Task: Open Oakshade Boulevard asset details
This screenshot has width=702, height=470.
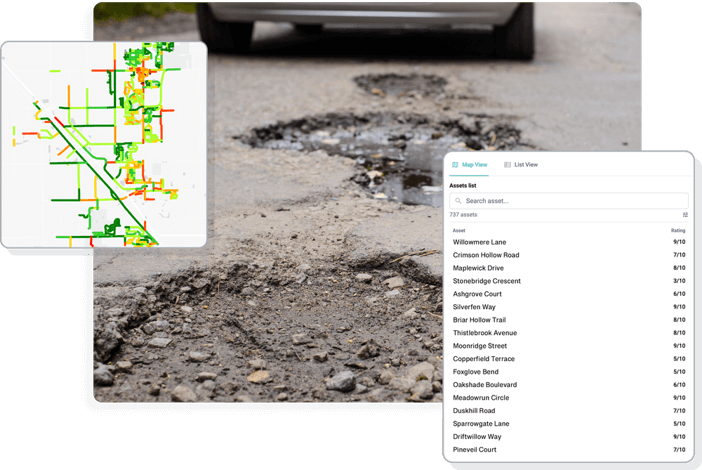Action: (x=485, y=385)
